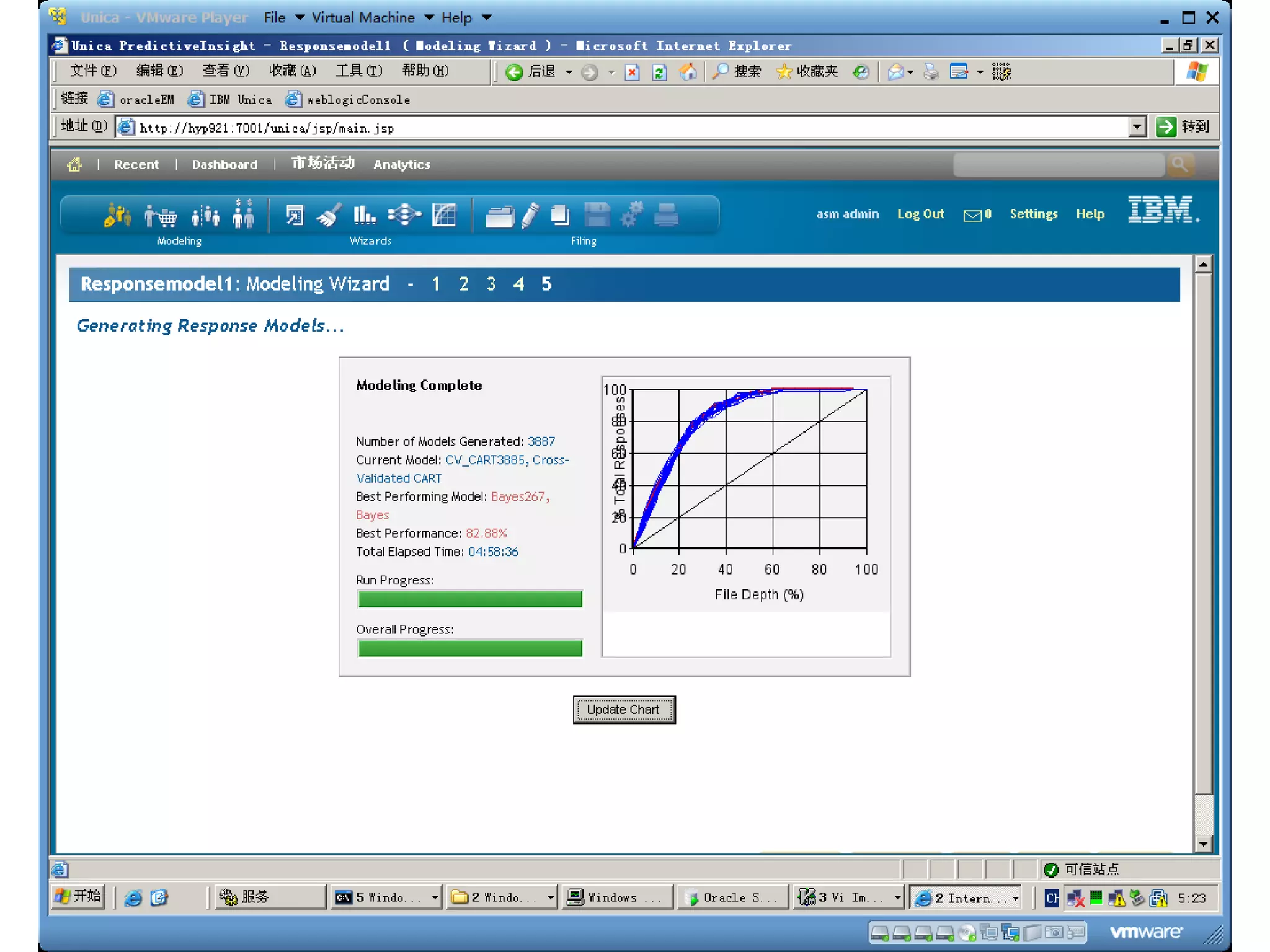The height and width of the screenshot is (952, 1270).
Task: Click the lift chart grid wizard icon
Action: [x=444, y=215]
